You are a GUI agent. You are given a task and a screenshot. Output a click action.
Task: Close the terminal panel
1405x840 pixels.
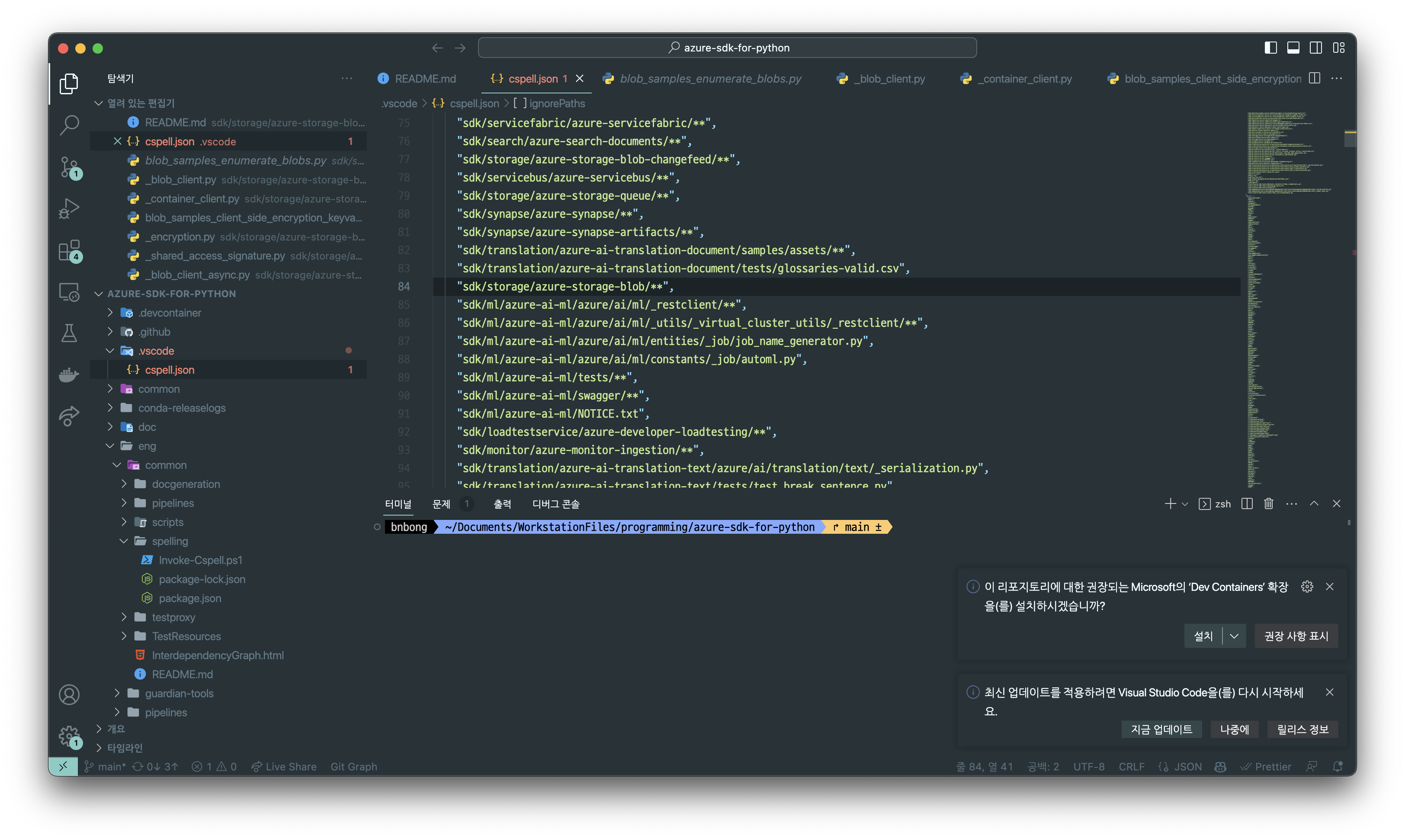1337,504
